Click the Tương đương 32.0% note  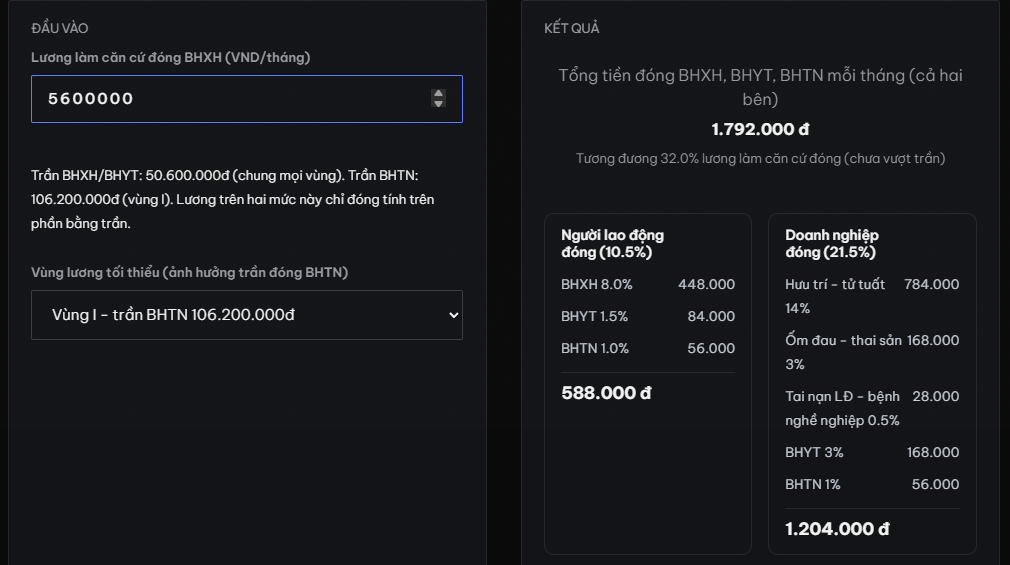(760, 158)
